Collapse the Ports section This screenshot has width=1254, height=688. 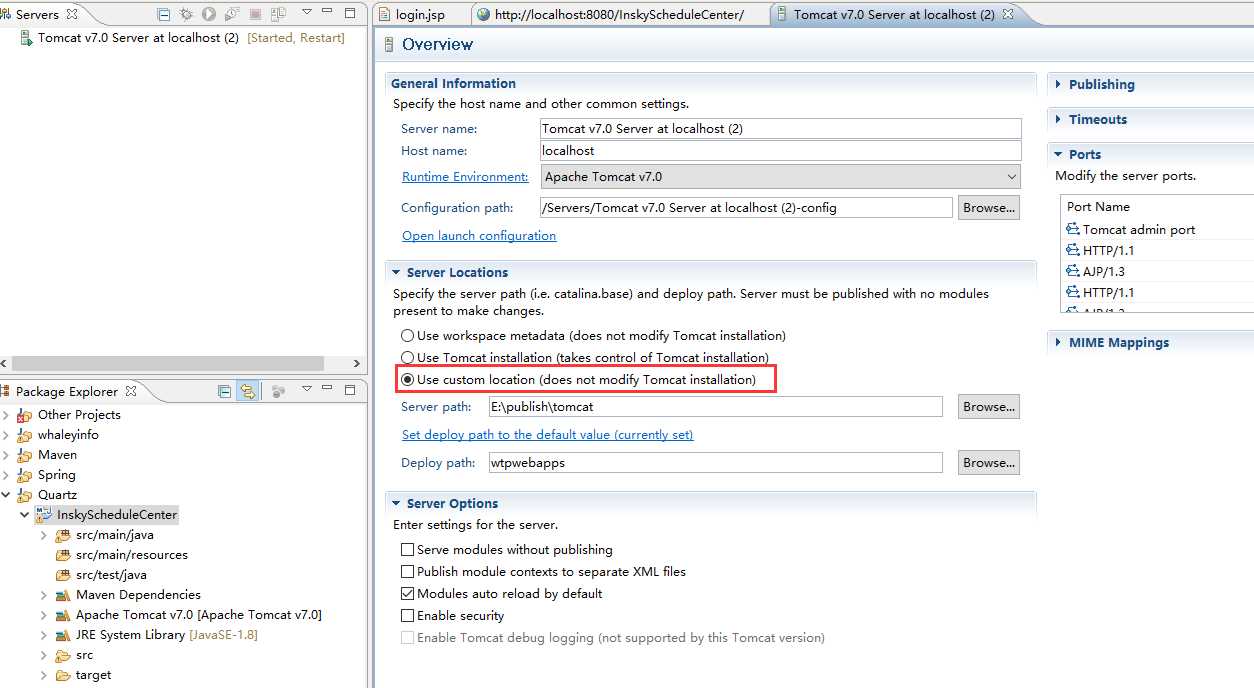click(1058, 155)
